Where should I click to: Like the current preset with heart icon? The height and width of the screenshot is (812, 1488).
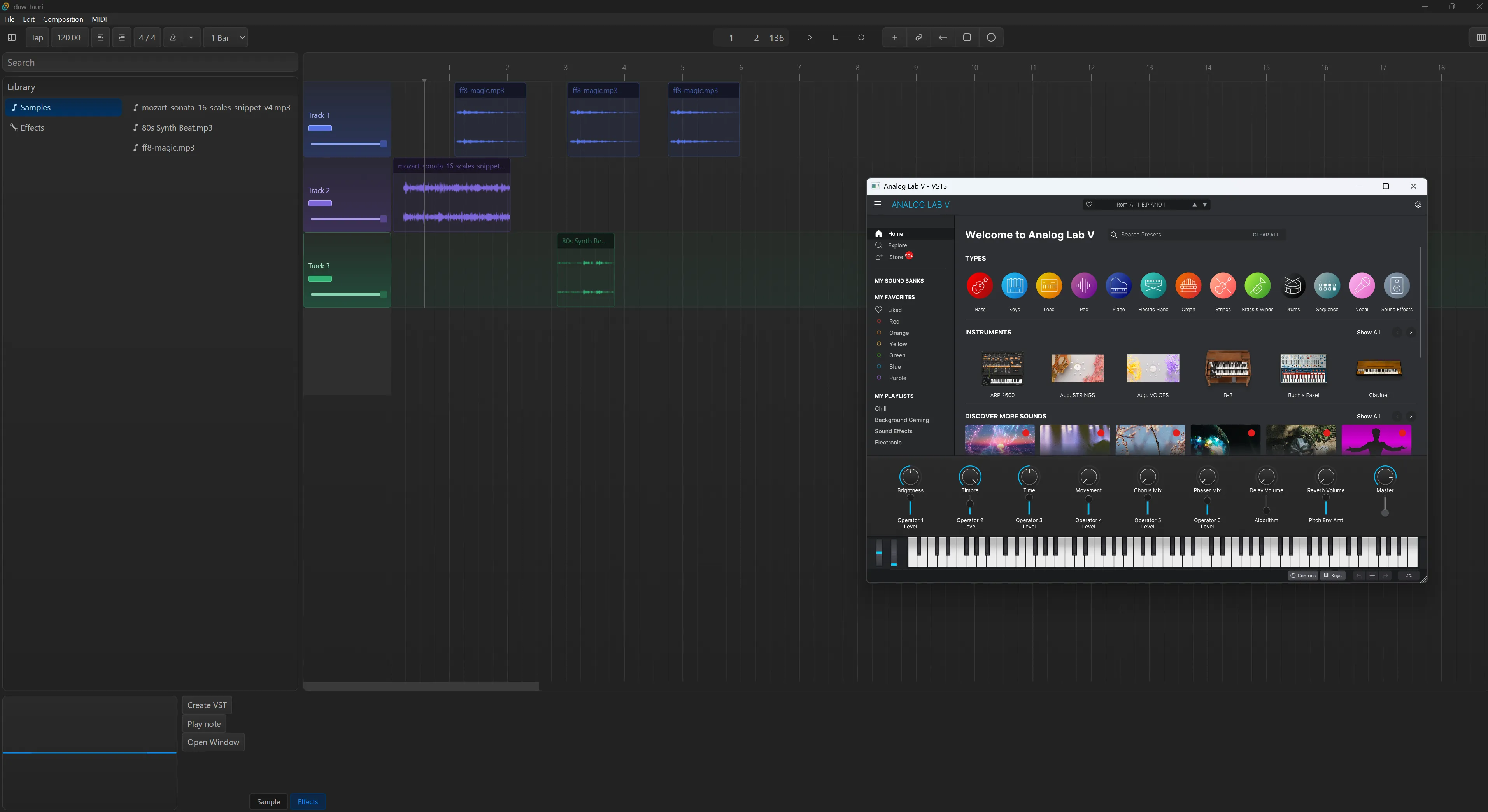pos(1089,205)
